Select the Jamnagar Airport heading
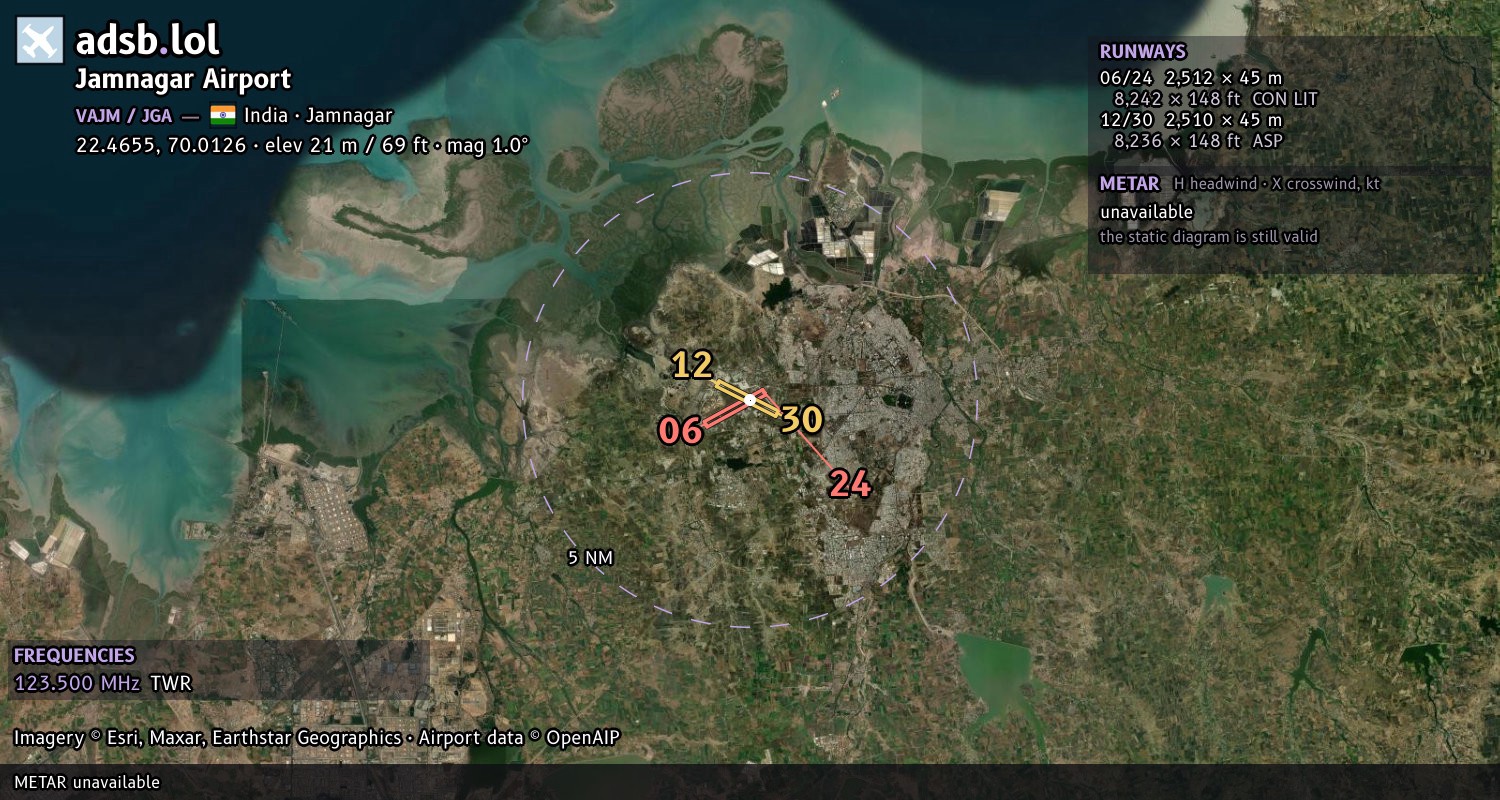Screen dimensions: 1500x800 [x=183, y=79]
